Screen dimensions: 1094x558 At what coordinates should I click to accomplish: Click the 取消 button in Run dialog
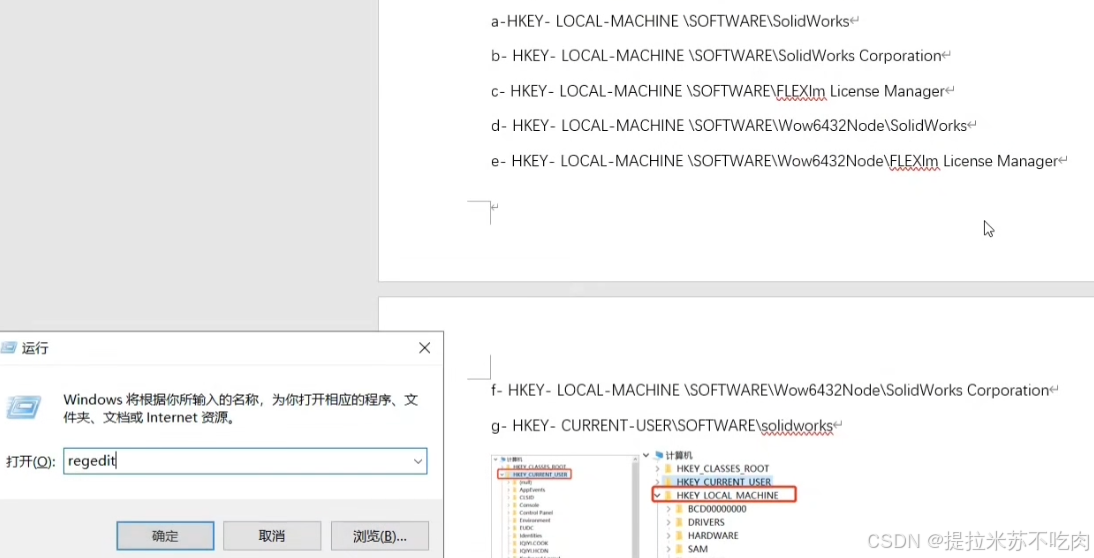tap(272, 536)
